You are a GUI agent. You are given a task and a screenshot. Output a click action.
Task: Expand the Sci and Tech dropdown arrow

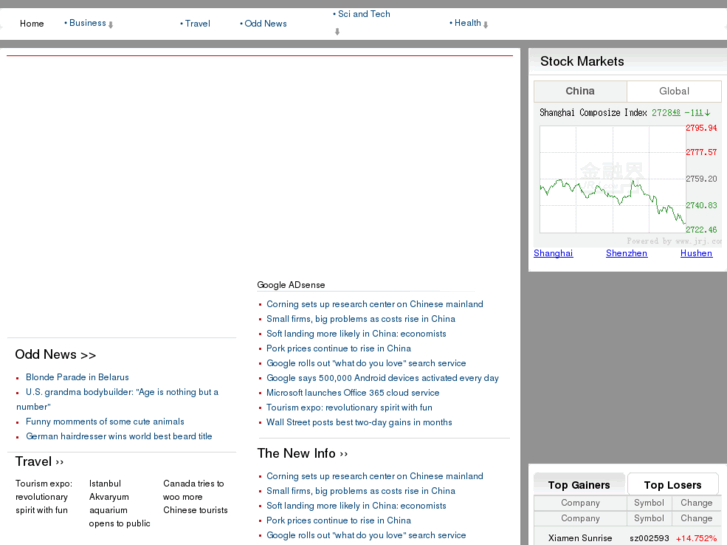(x=337, y=32)
